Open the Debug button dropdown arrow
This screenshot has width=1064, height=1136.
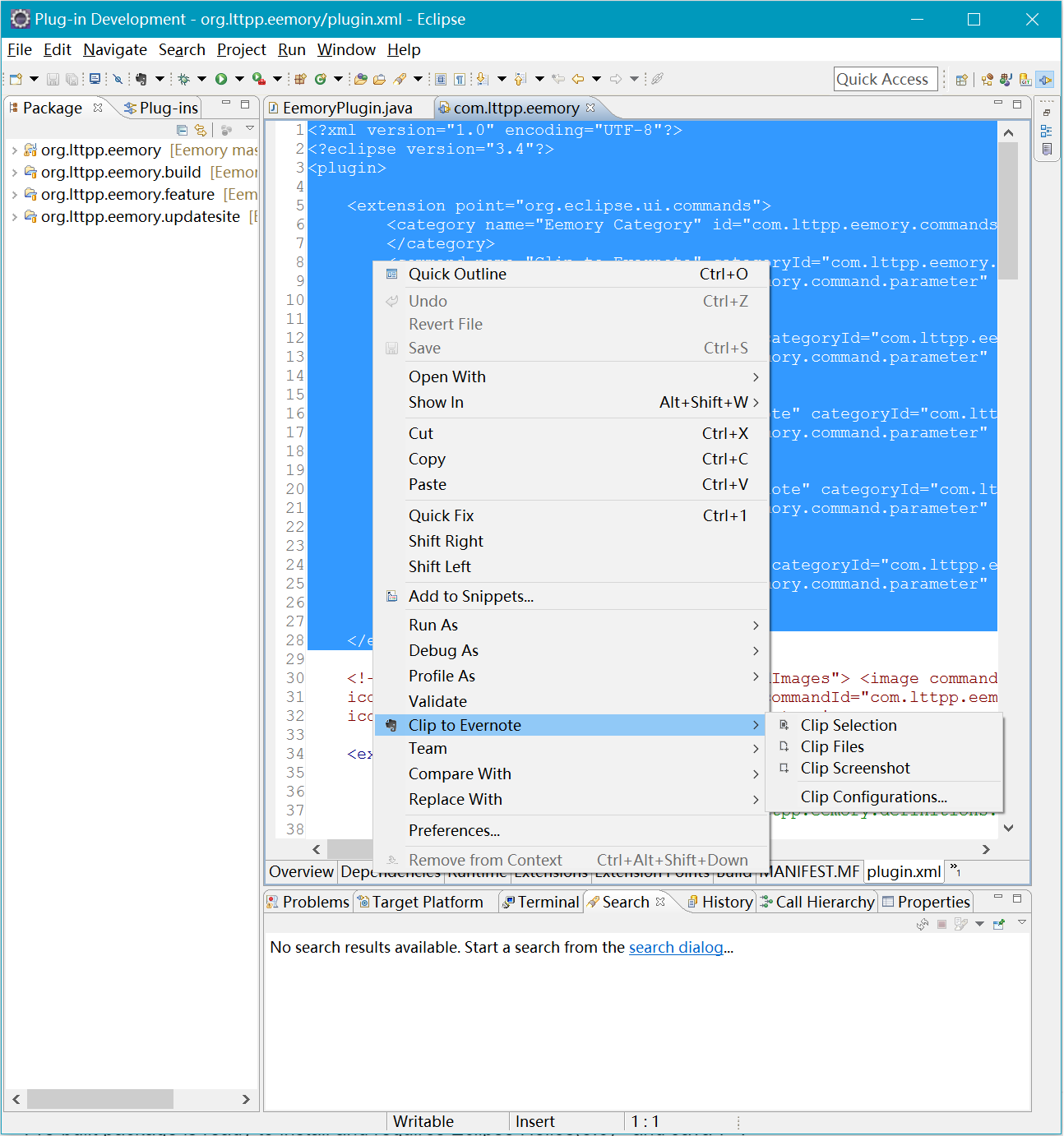201,79
